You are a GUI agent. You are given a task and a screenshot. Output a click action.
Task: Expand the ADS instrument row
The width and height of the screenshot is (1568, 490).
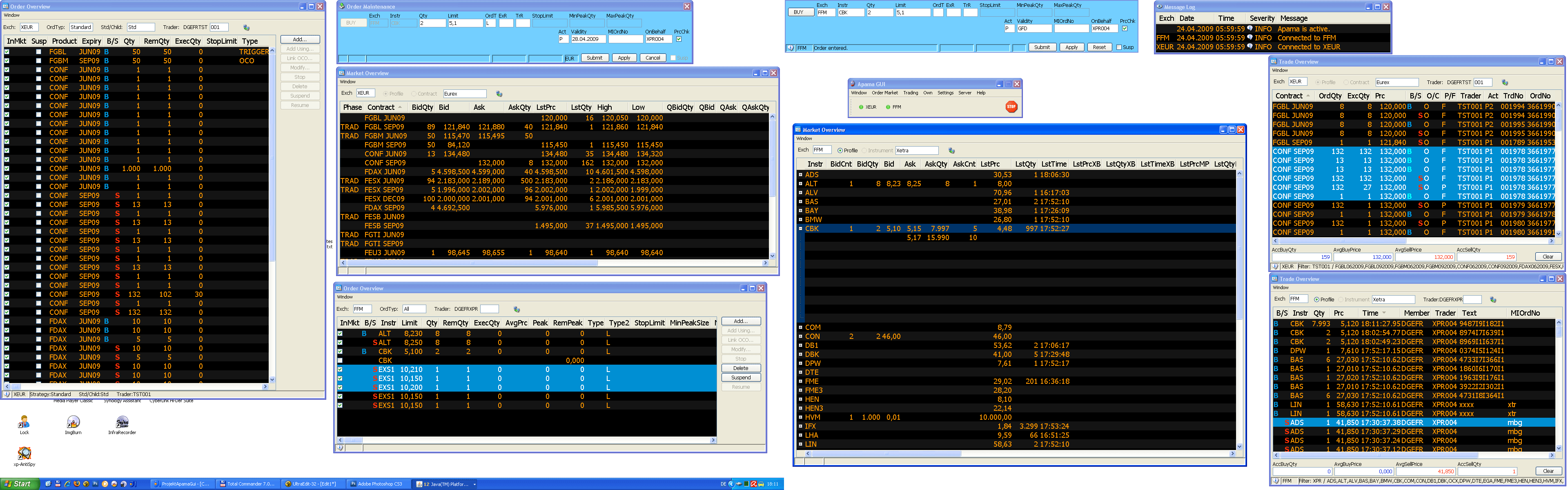click(x=800, y=175)
